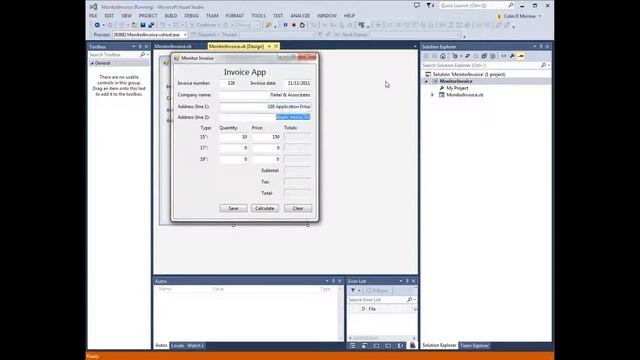Click the Quick Launch magnifier icon
This screenshot has width=640, height=360.
[511, 5]
